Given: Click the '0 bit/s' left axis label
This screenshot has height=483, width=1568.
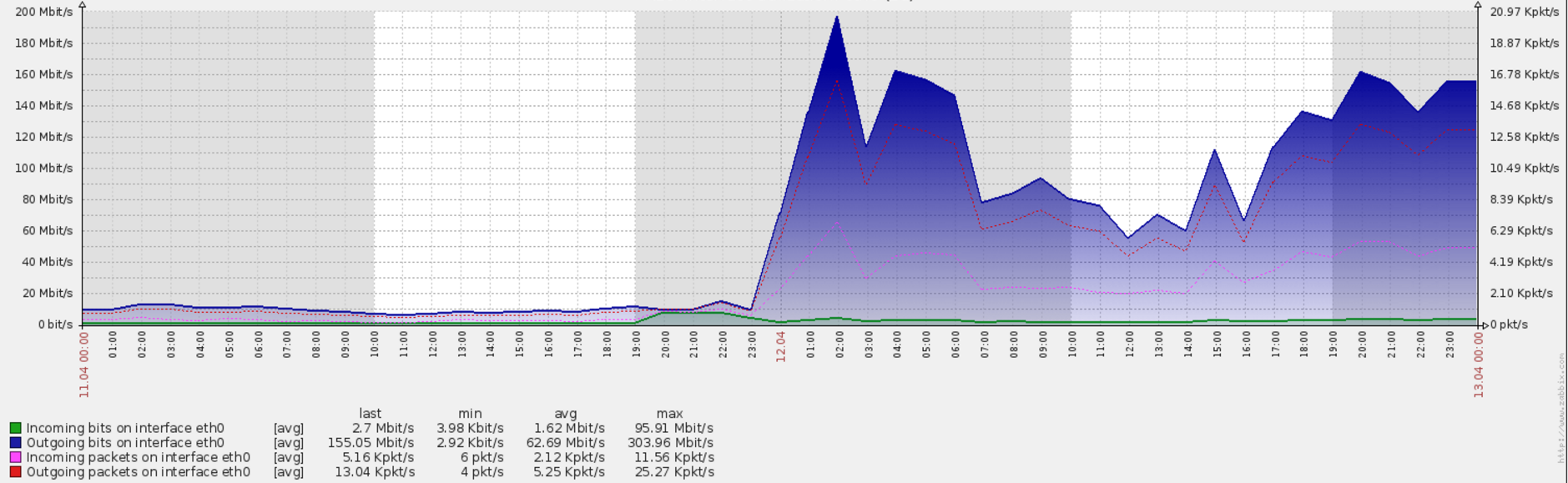Looking at the screenshot, I should [56, 325].
